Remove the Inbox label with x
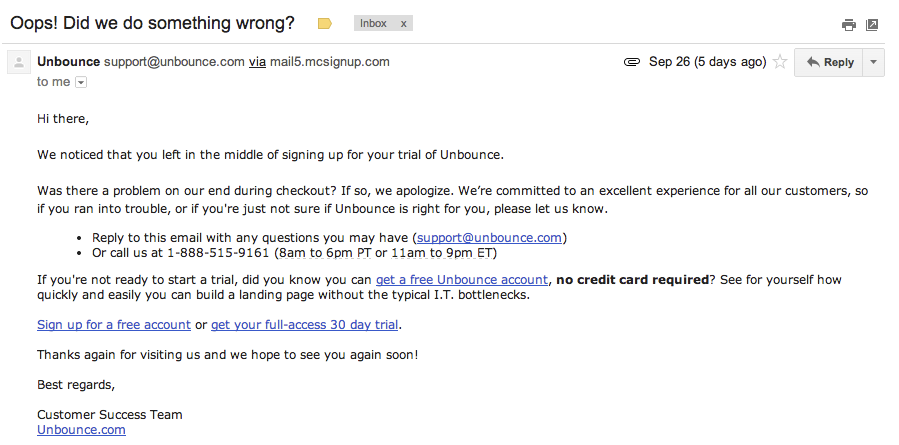 (403, 23)
